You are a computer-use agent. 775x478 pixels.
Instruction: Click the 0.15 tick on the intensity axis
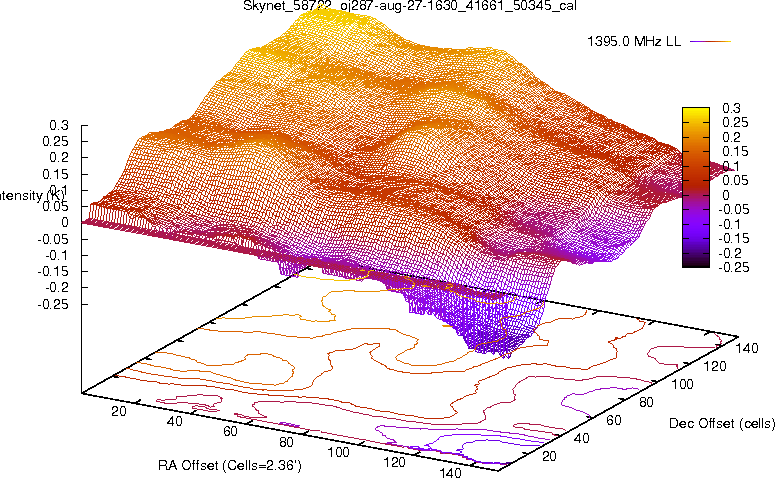pos(55,174)
